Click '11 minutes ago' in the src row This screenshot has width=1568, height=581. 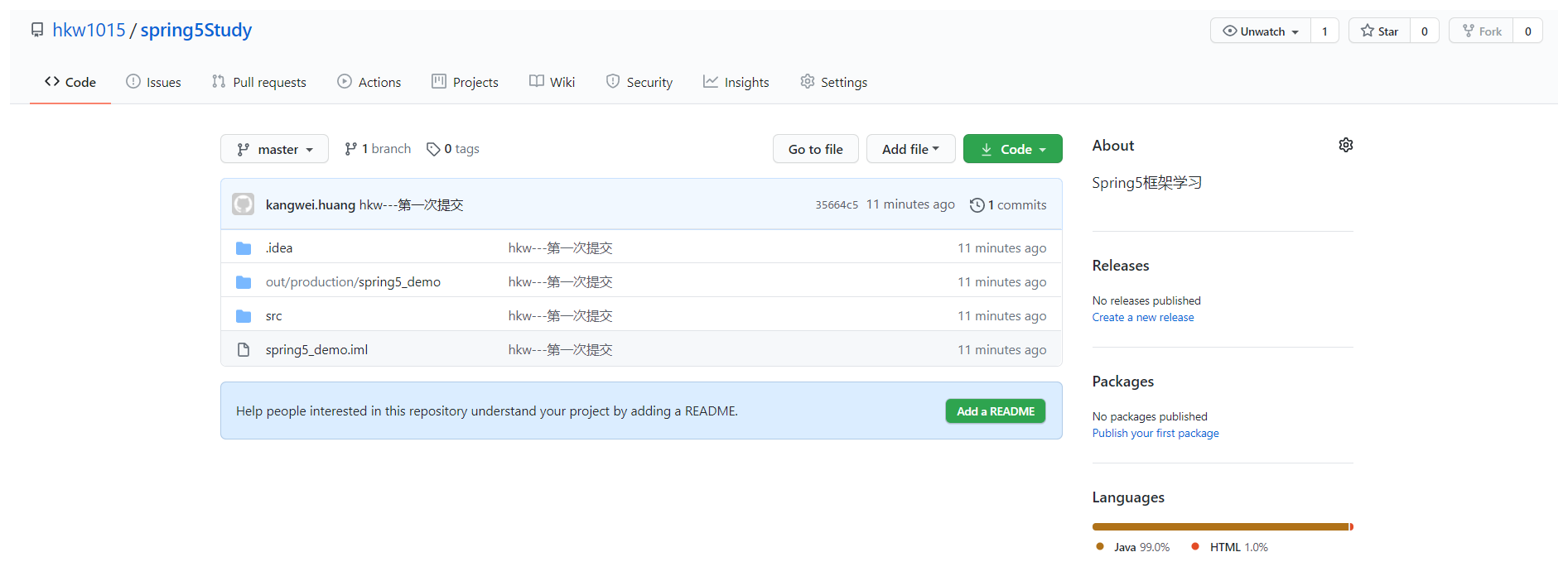(1002, 316)
